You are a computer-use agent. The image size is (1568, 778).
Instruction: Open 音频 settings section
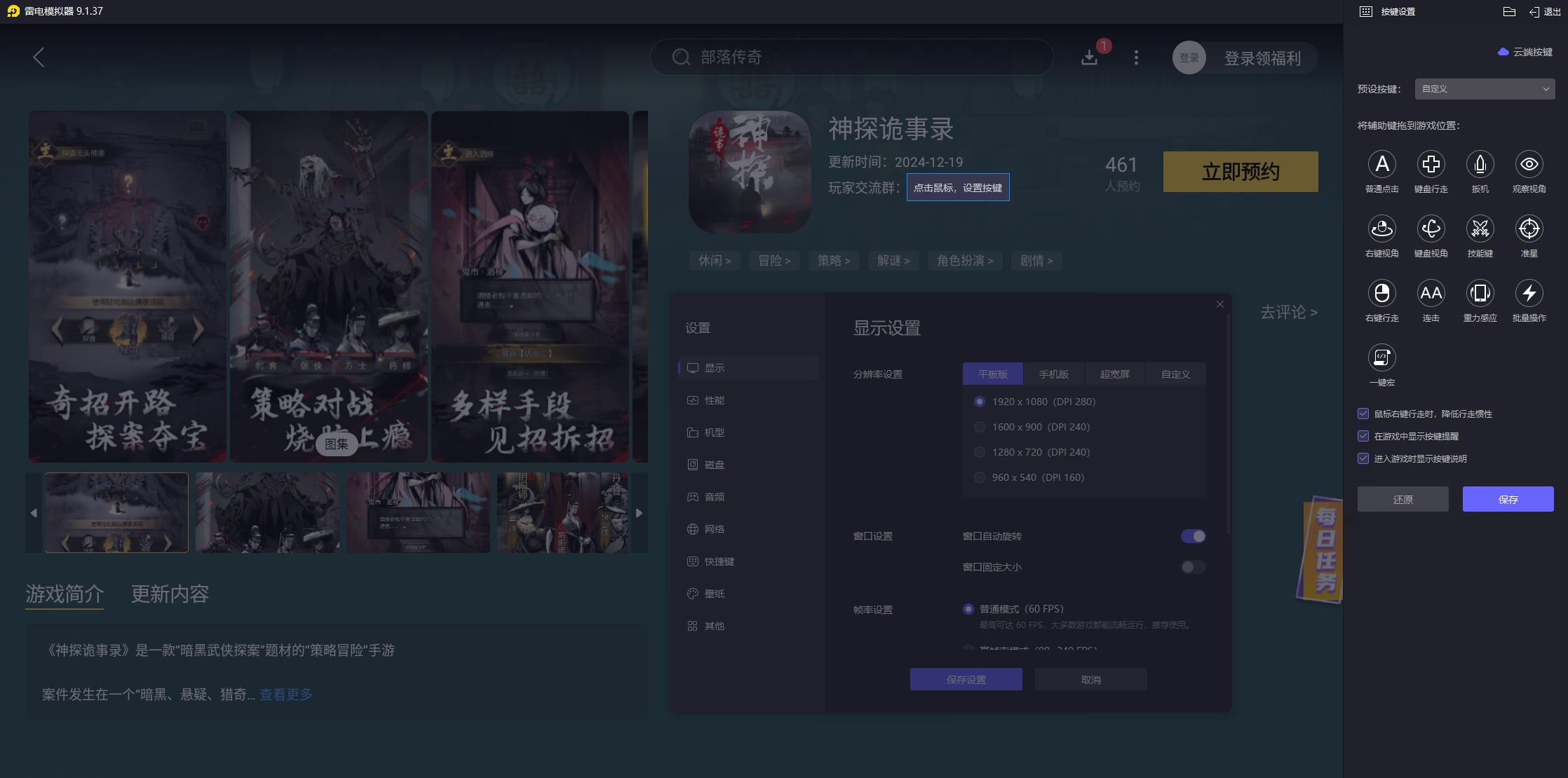coord(748,497)
